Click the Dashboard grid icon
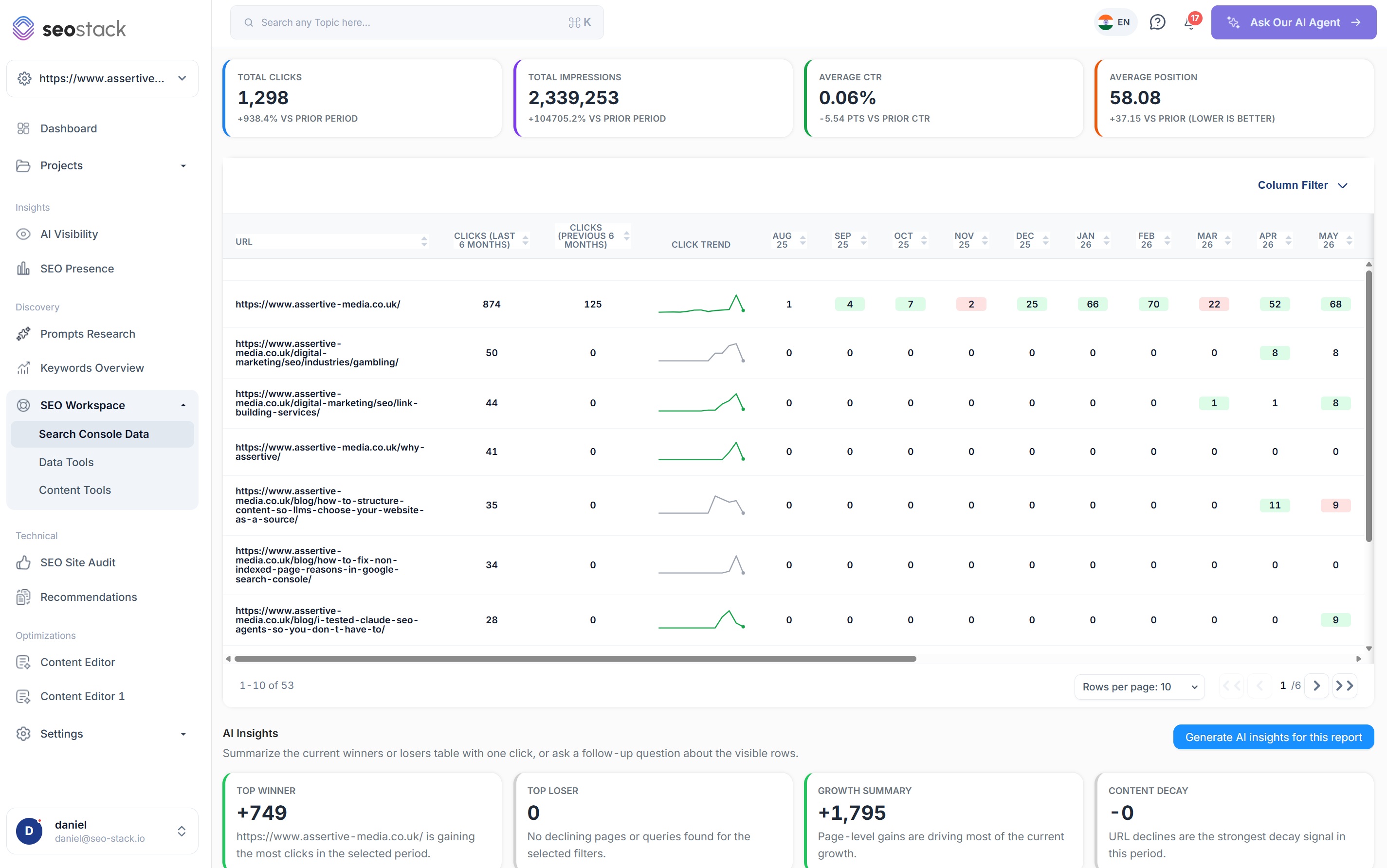This screenshot has width=1387, height=868. pyautogui.click(x=23, y=128)
